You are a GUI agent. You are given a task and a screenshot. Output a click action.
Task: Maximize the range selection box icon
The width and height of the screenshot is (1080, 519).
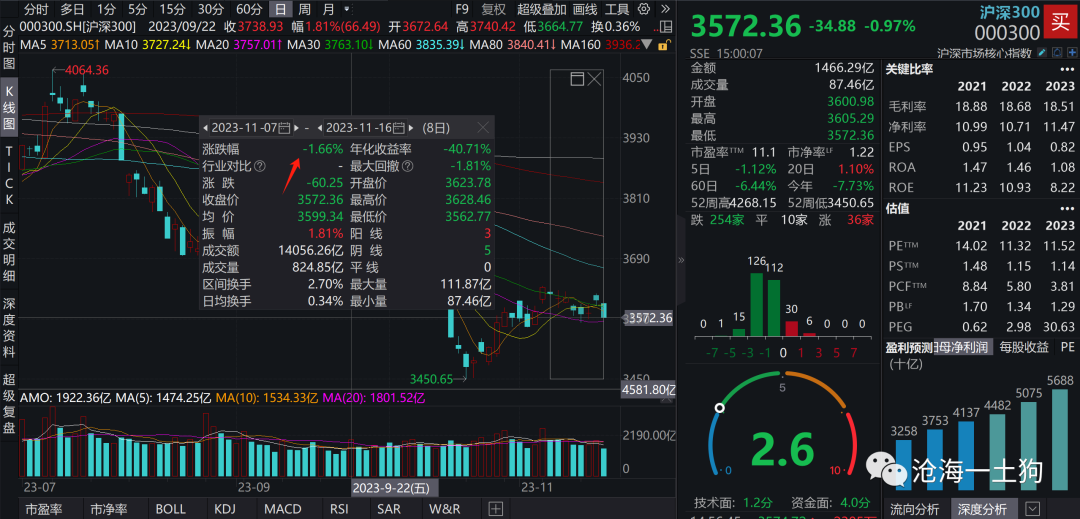(577, 79)
